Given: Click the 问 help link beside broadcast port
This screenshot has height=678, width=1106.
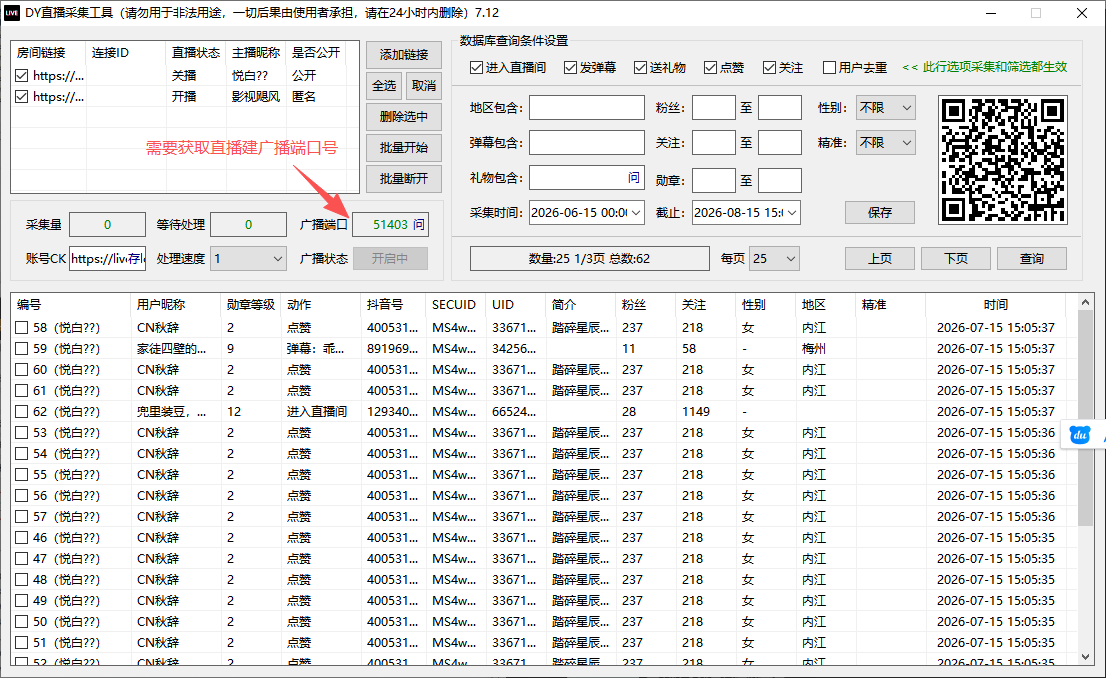Looking at the screenshot, I should 418,224.
